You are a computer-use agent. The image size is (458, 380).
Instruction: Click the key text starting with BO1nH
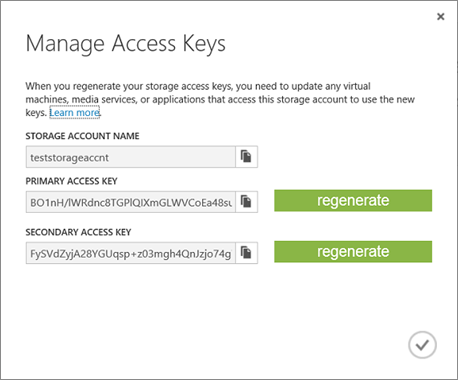tap(131, 202)
